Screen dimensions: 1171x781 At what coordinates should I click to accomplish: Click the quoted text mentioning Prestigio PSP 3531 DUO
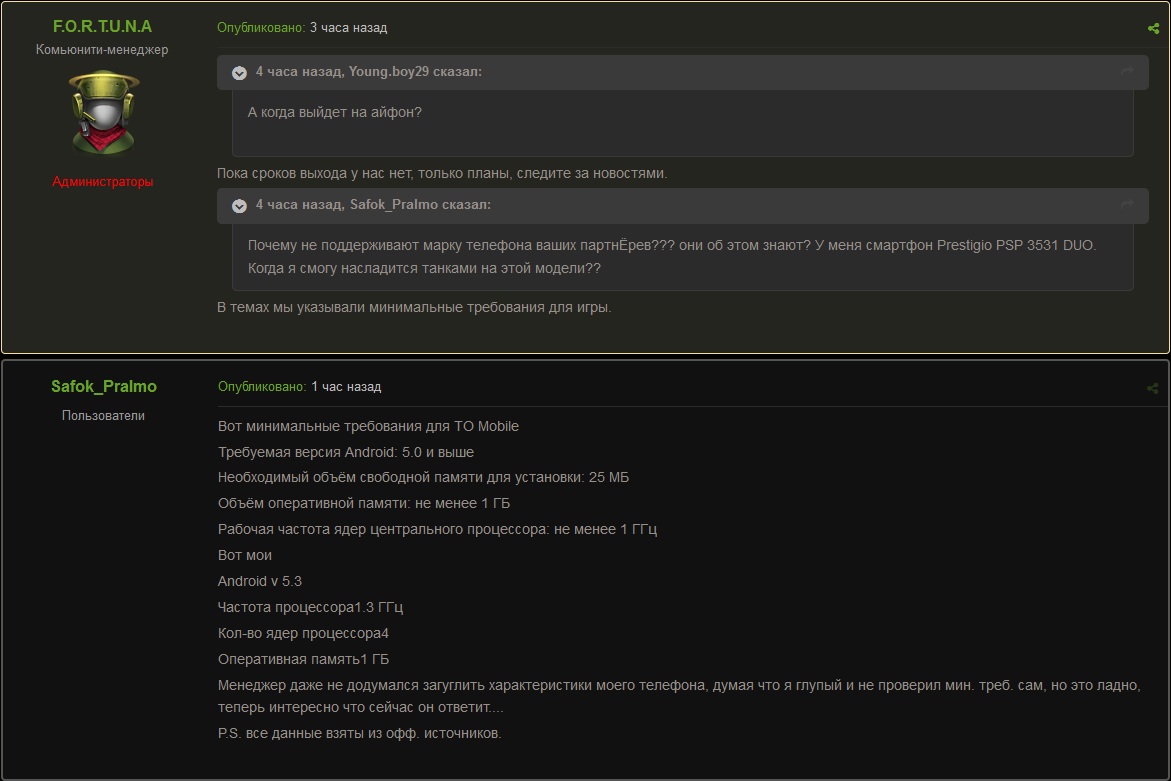671,245
